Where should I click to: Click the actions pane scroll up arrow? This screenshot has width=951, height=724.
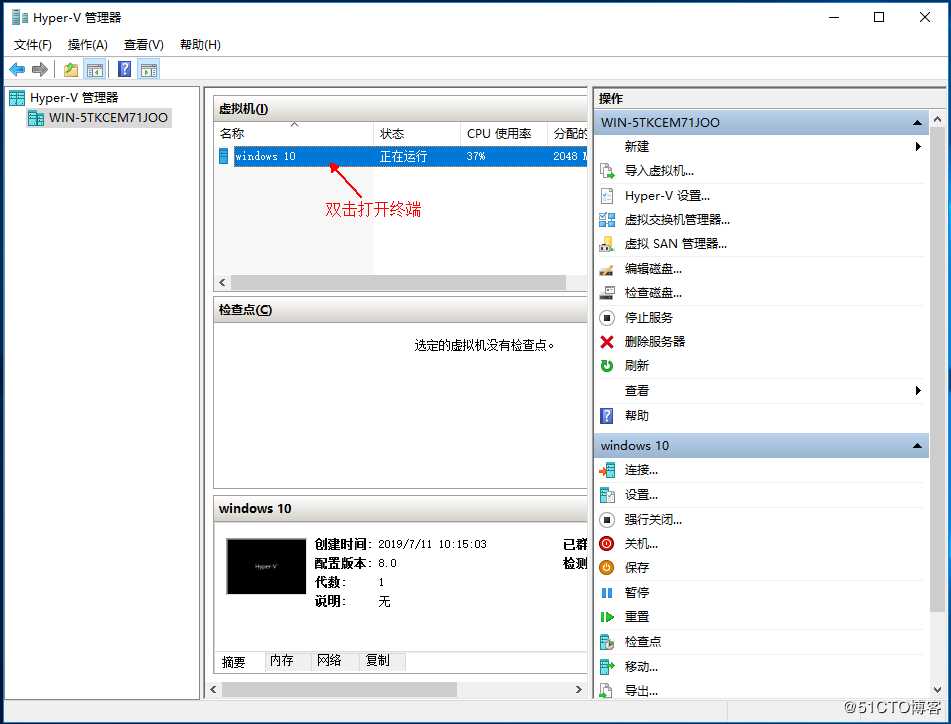click(x=938, y=119)
